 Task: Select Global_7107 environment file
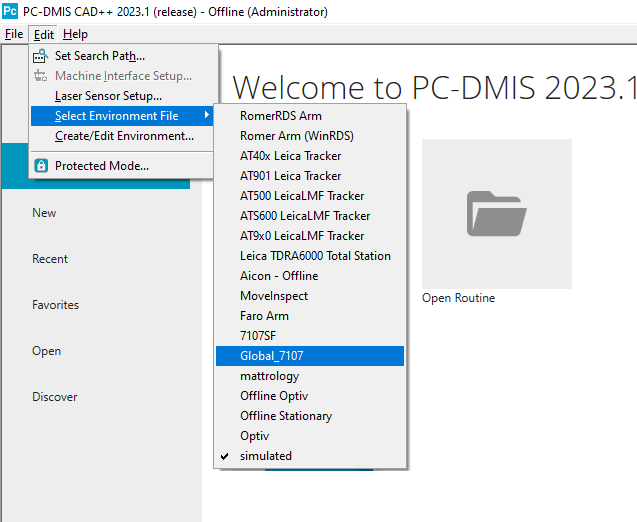click(272, 356)
